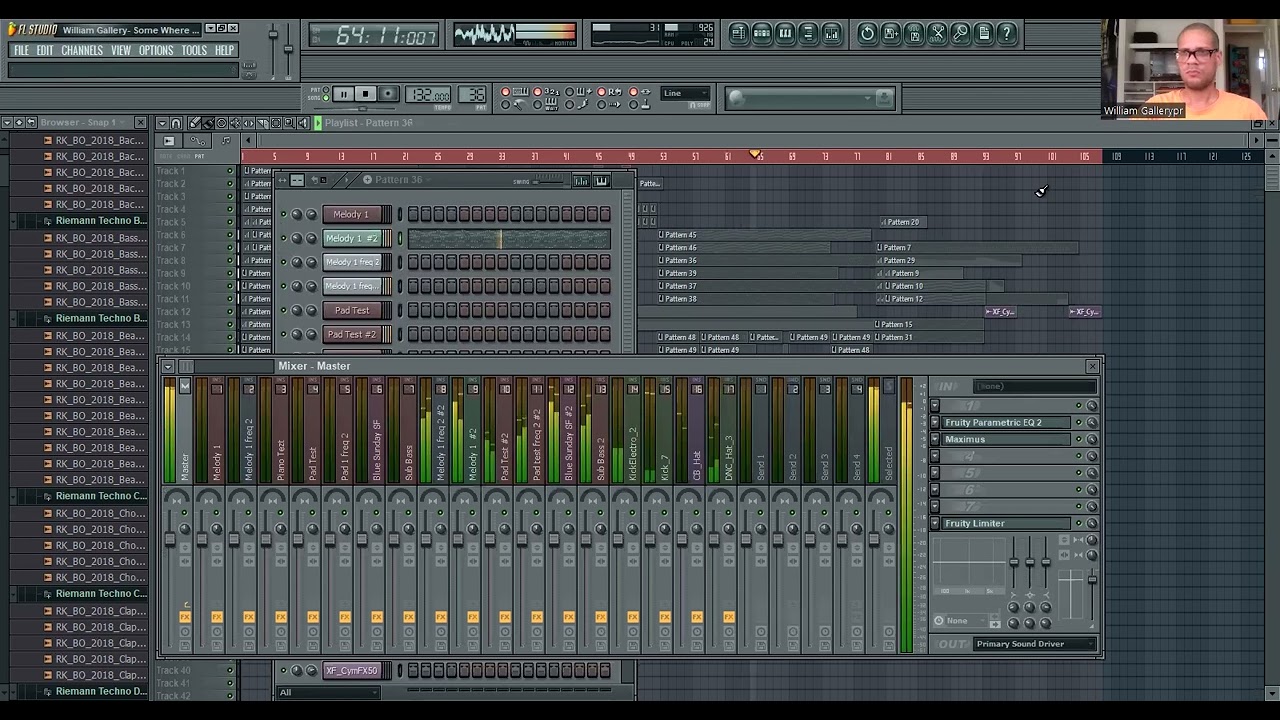Mute Track 1 in the playlist

pos(230,171)
